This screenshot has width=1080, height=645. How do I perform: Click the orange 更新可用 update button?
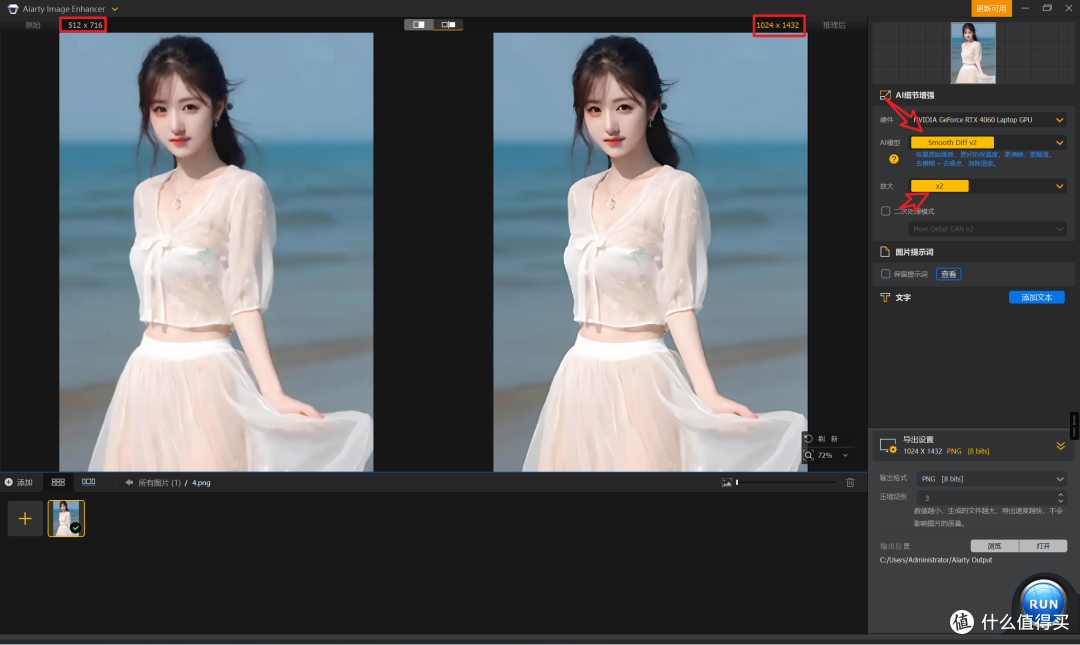coord(991,8)
